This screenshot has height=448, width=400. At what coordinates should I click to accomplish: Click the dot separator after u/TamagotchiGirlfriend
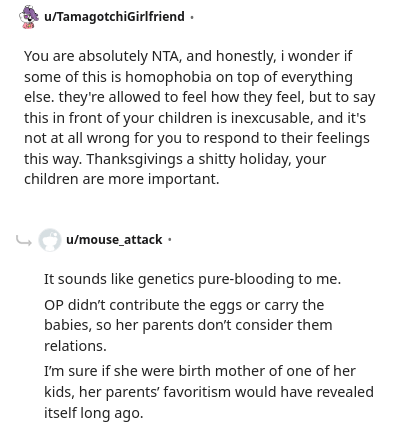click(192, 17)
